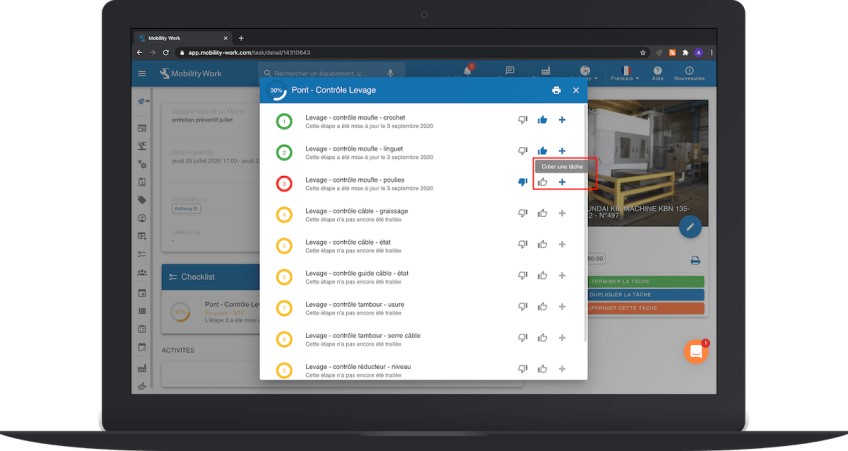Click plus icon on 'contrôle réducteur - niveau'

point(562,369)
